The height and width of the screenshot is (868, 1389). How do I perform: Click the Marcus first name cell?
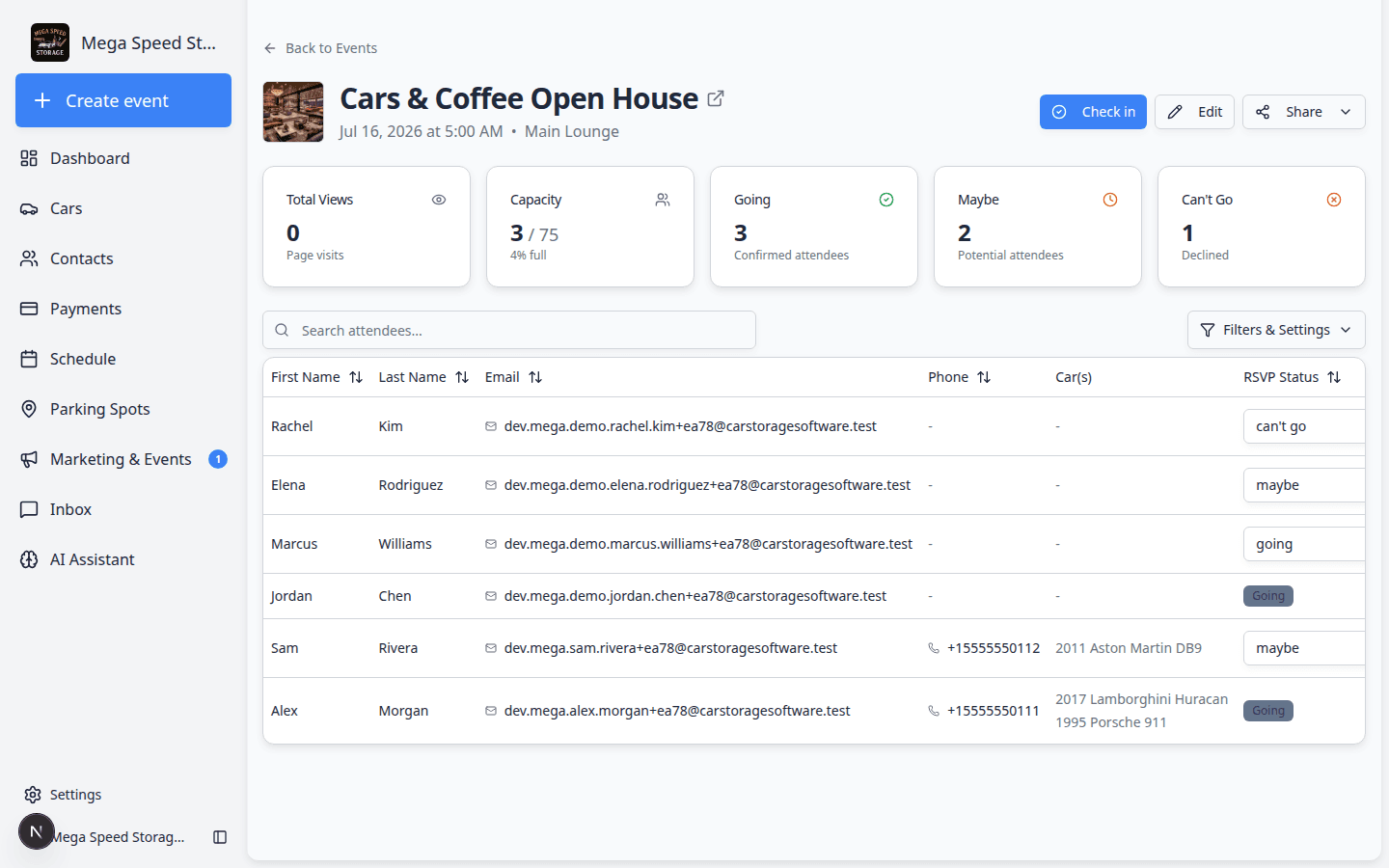click(x=294, y=544)
